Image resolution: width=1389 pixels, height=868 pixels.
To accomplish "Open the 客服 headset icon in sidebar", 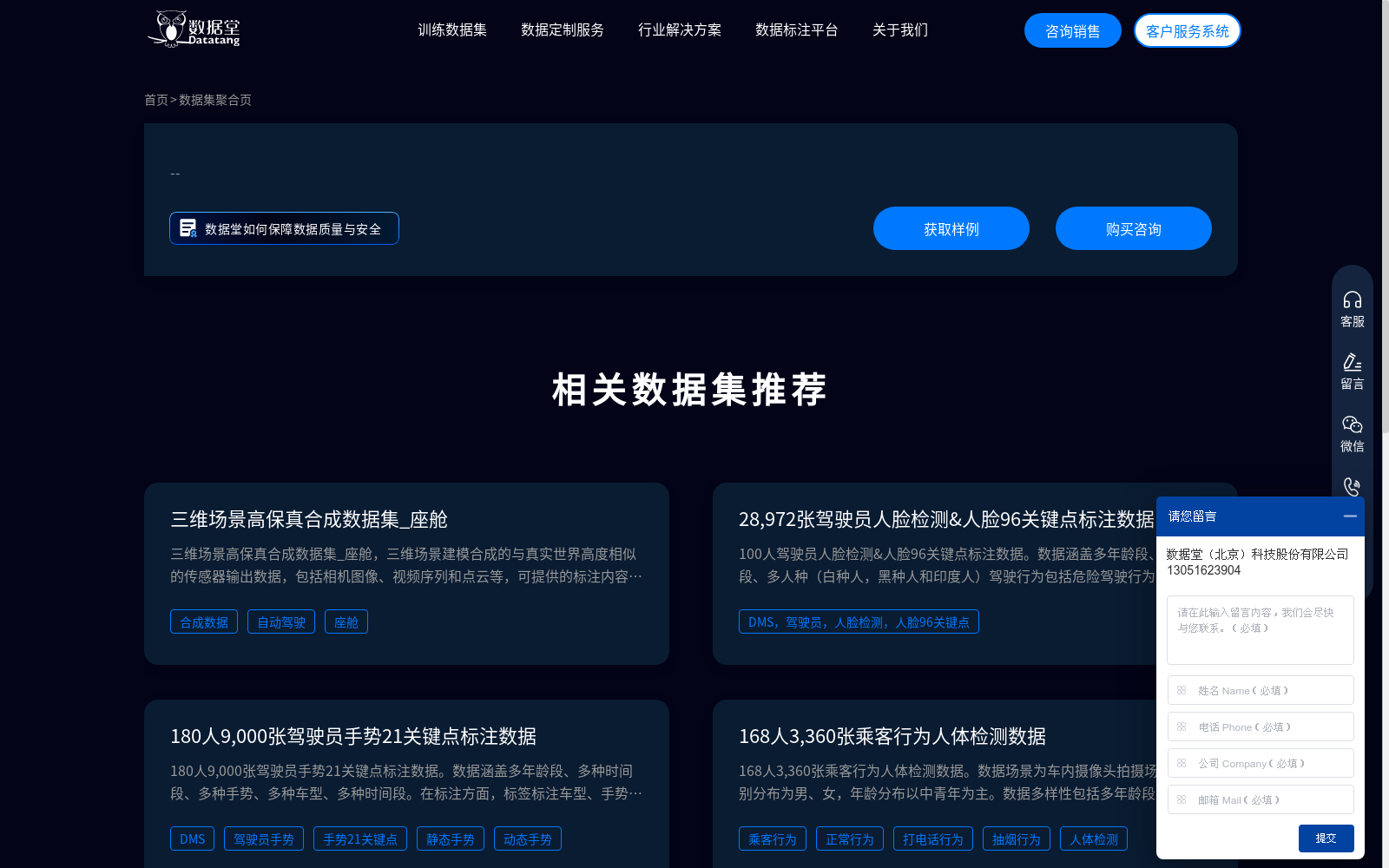I will click(x=1353, y=300).
